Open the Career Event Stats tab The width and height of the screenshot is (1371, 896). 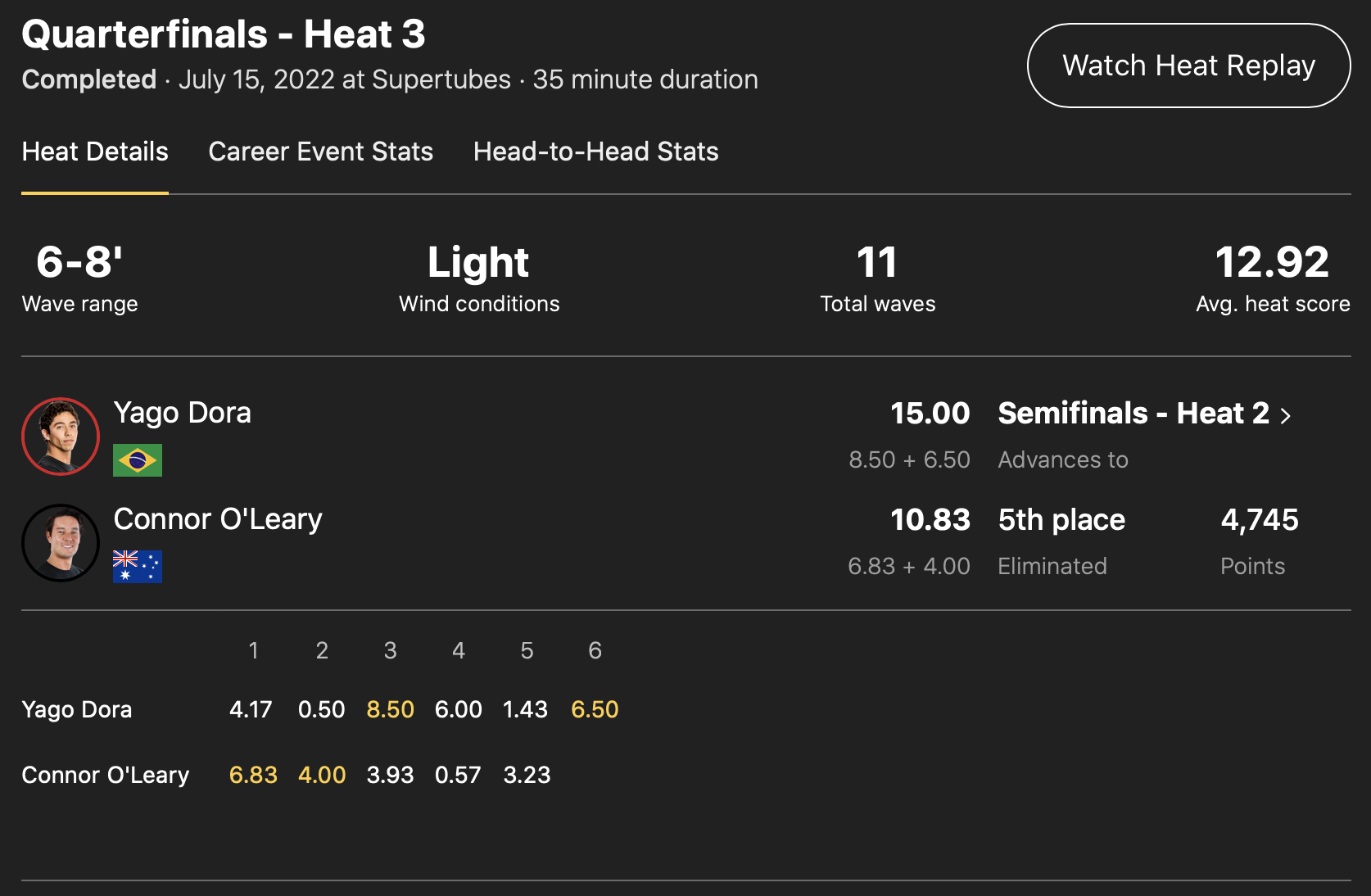[x=320, y=152]
